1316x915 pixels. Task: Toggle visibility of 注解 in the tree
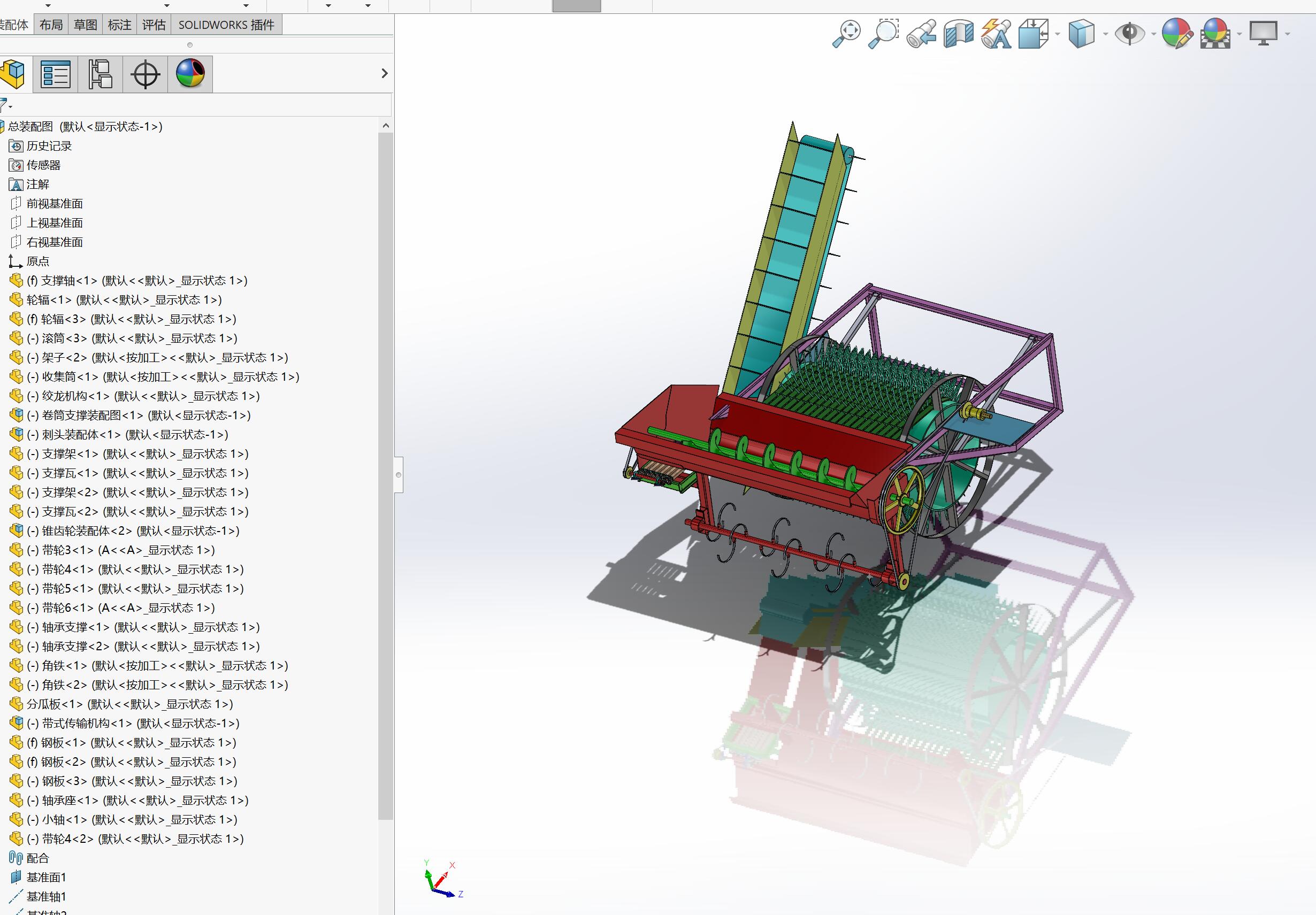[x=38, y=184]
